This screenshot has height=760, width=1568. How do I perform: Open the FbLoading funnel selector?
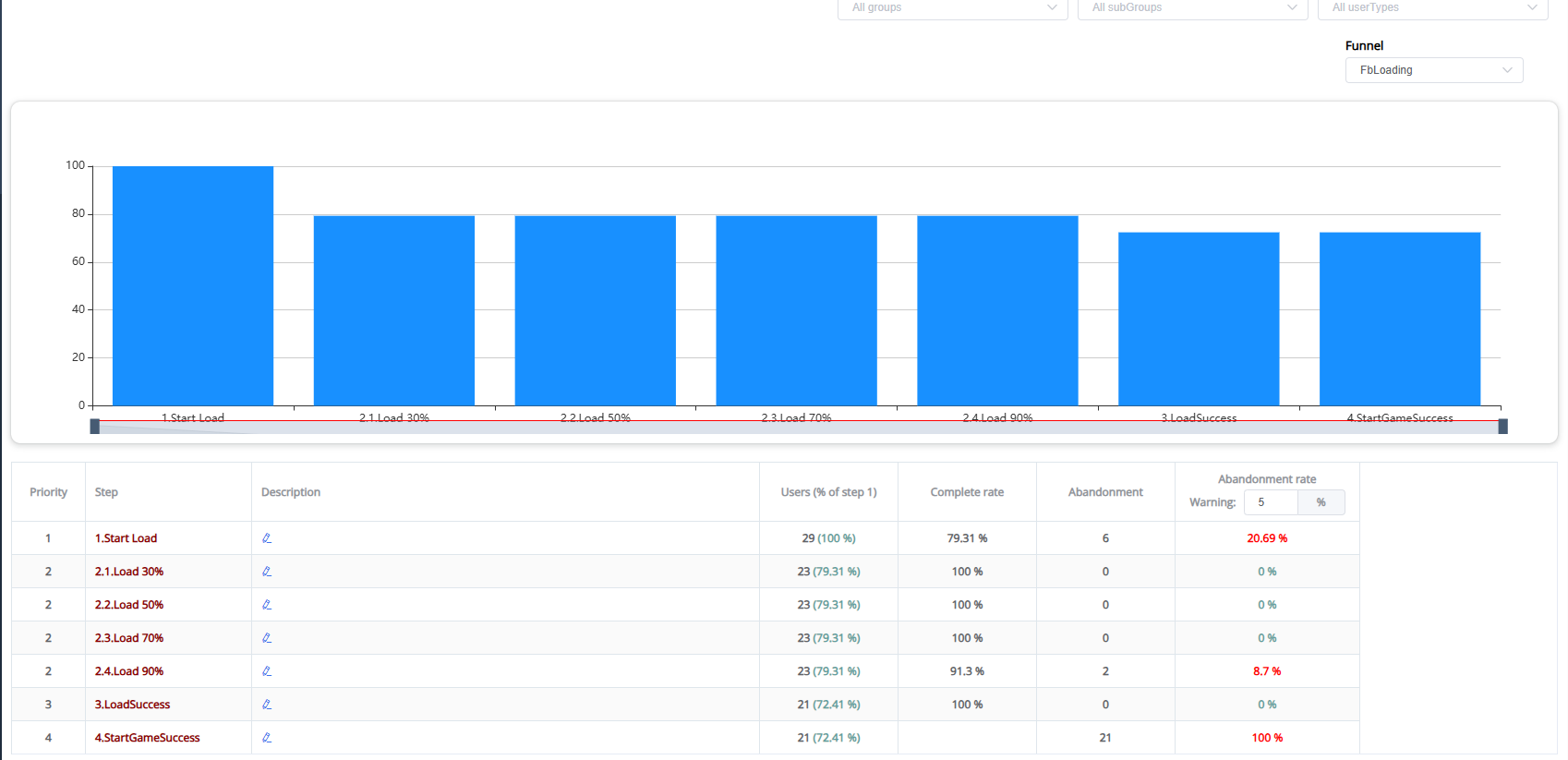1433,70
